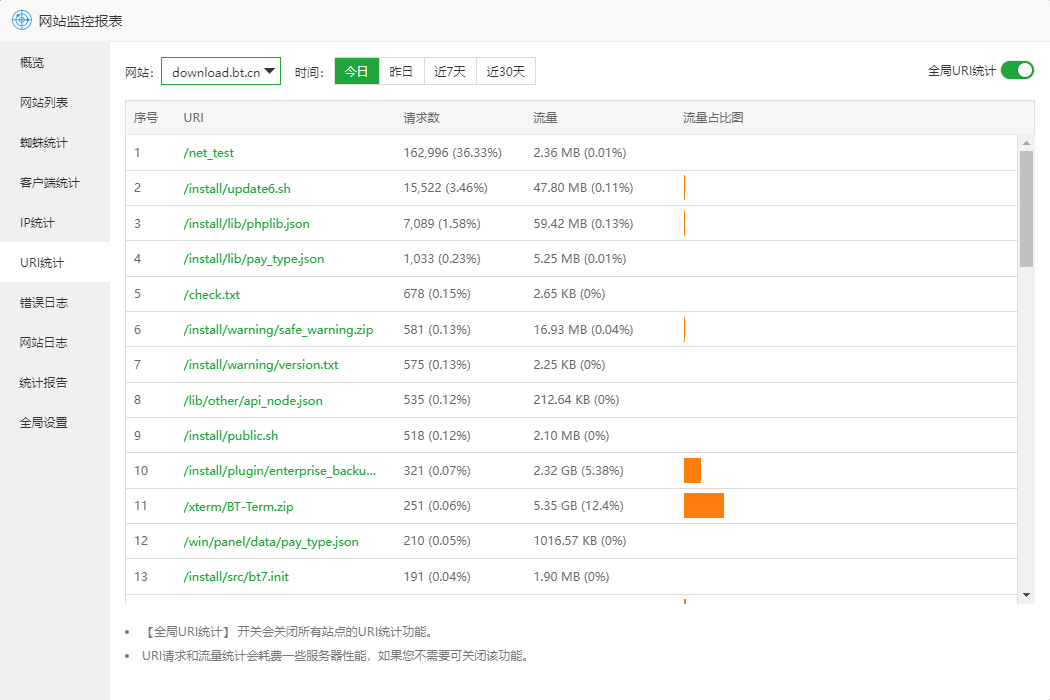Open the /check.txt URI link
Viewport: 1050px width, 700px height.
point(212,294)
